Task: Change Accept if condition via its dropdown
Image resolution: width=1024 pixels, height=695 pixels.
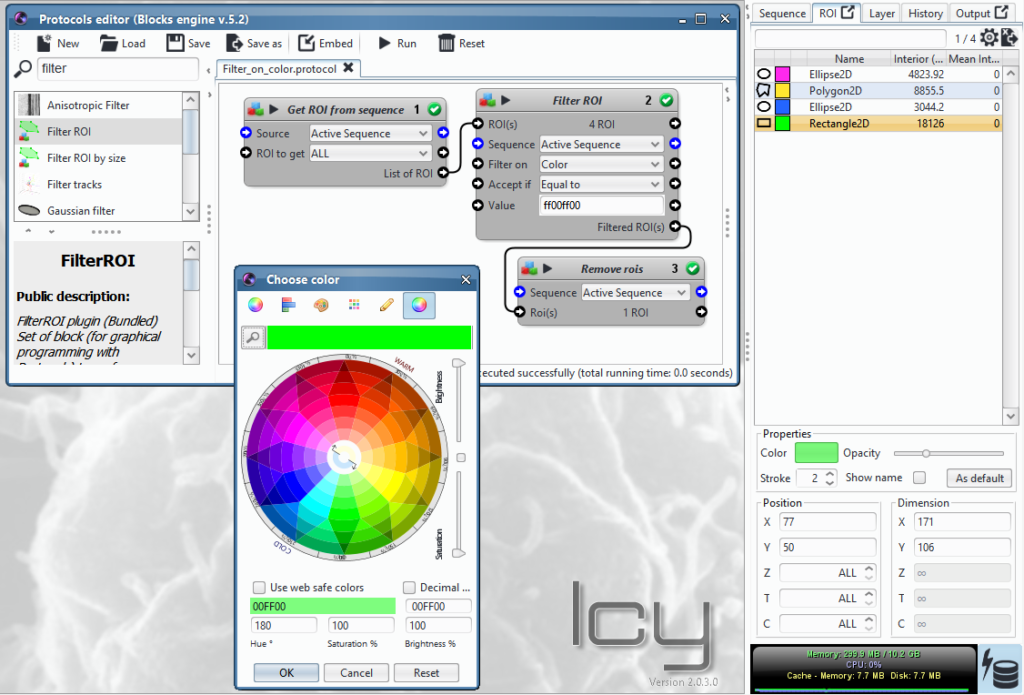Action: [x=600, y=184]
